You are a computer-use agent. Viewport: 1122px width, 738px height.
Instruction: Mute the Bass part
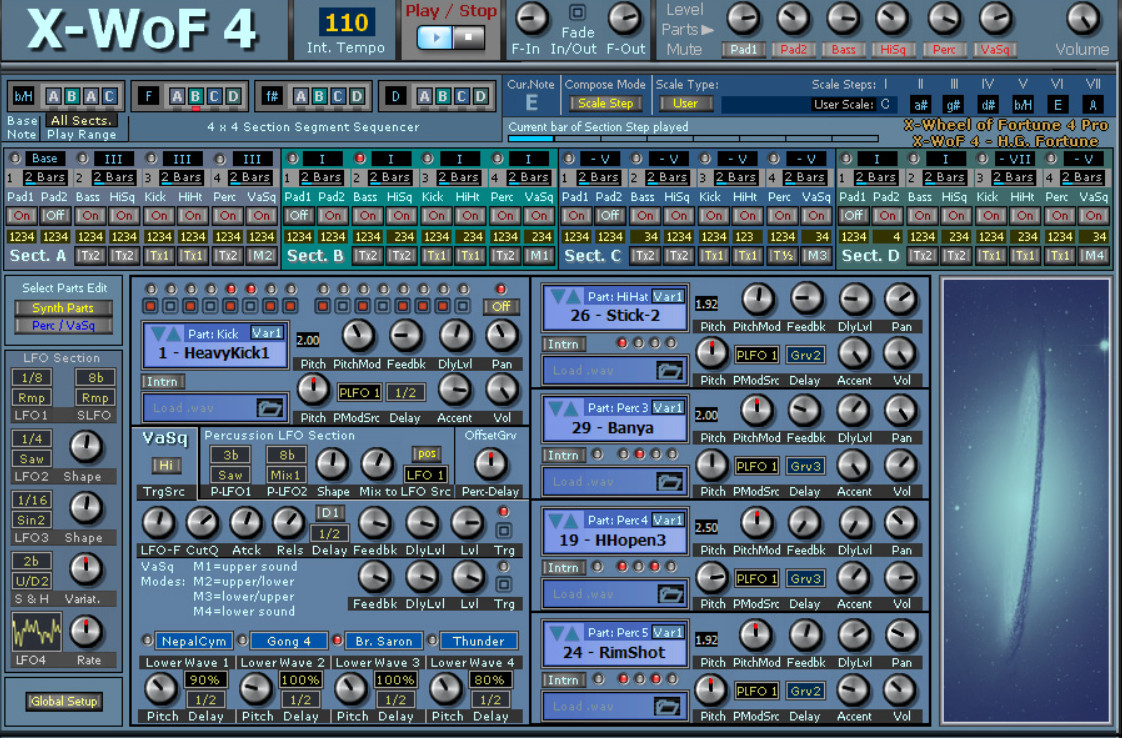click(843, 49)
